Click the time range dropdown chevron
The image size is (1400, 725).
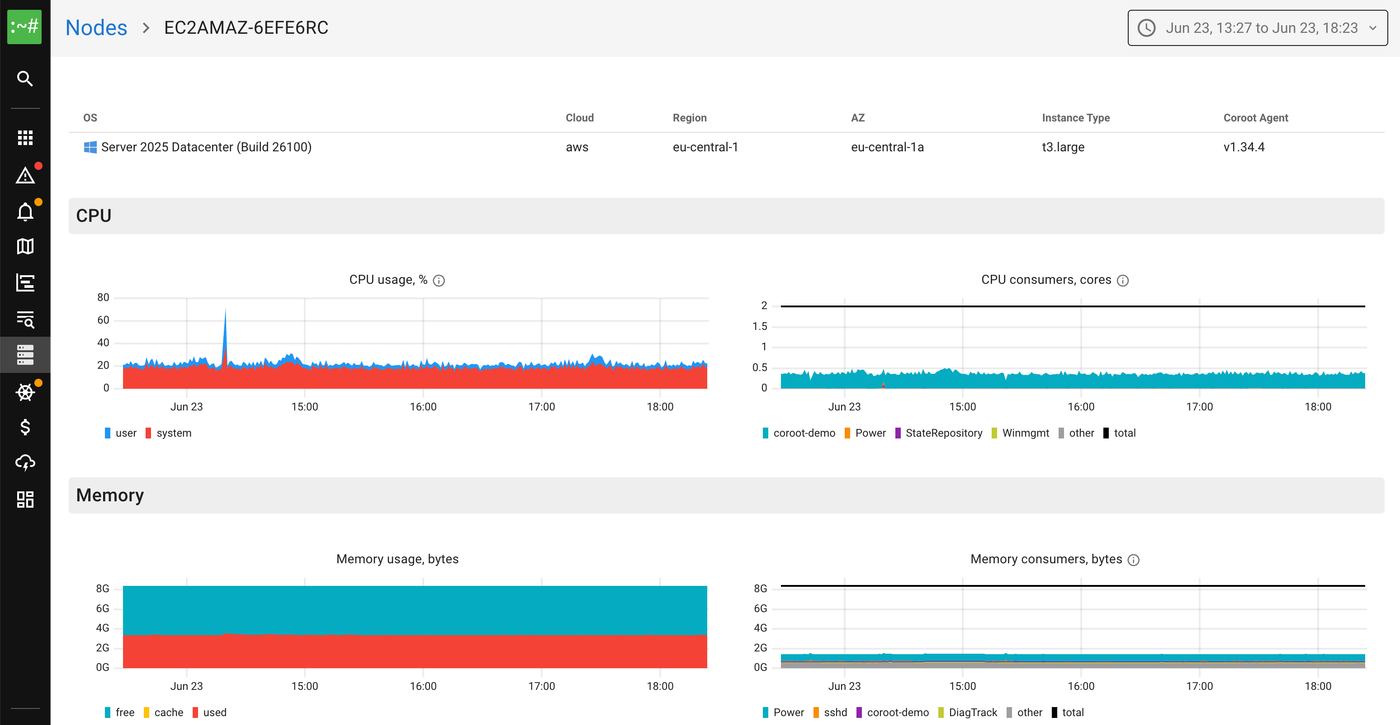(x=1373, y=28)
